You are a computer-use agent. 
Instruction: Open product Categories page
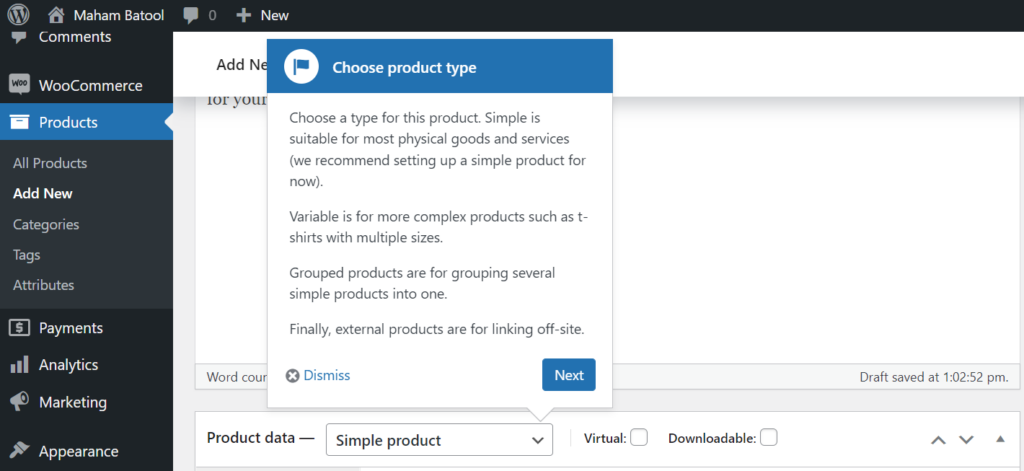(x=46, y=224)
